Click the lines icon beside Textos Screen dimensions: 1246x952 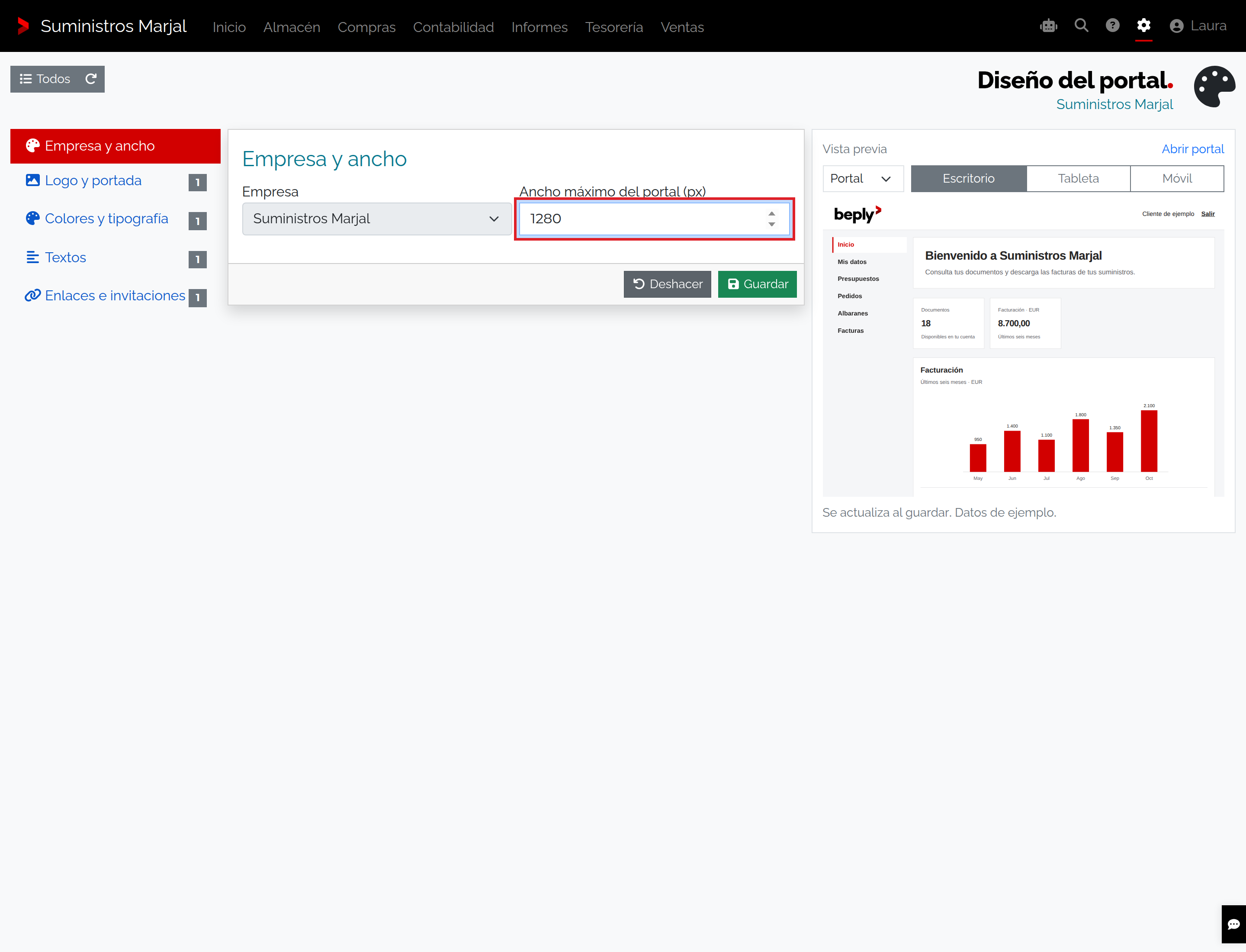coord(33,257)
